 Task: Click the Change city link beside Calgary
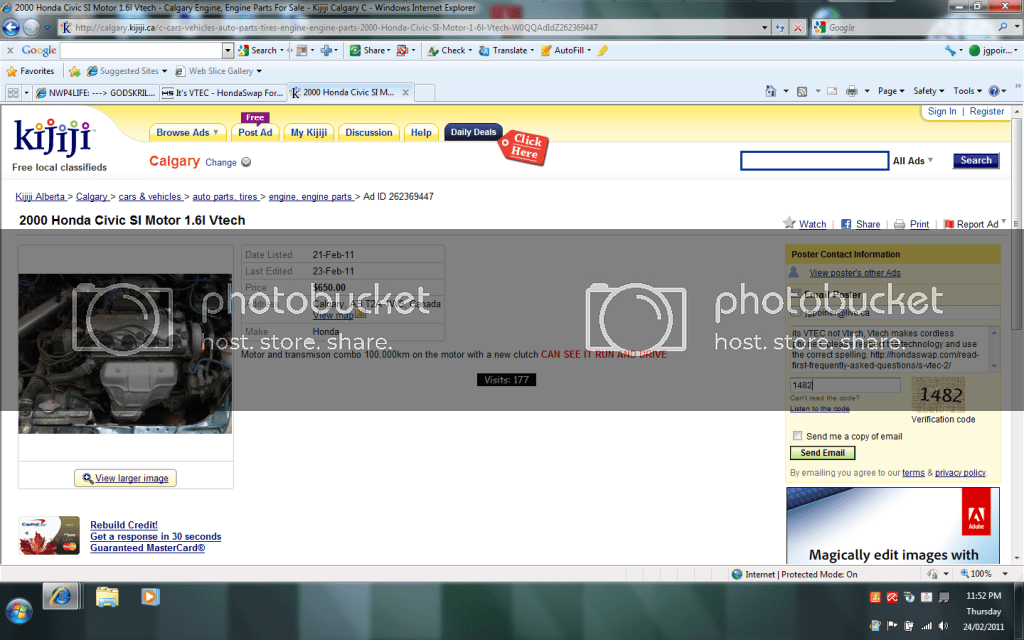click(221, 163)
